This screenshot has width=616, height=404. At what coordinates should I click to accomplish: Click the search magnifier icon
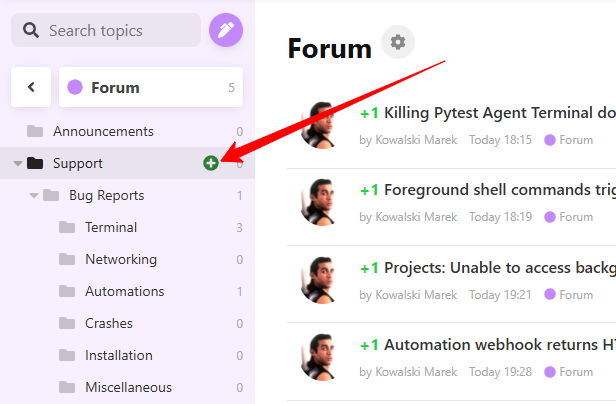coord(31,30)
